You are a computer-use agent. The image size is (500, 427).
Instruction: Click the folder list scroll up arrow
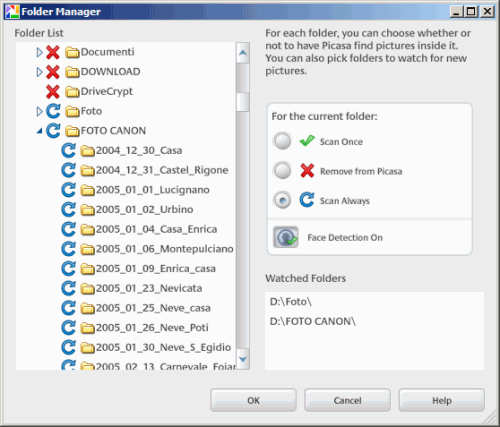coord(243,53)
